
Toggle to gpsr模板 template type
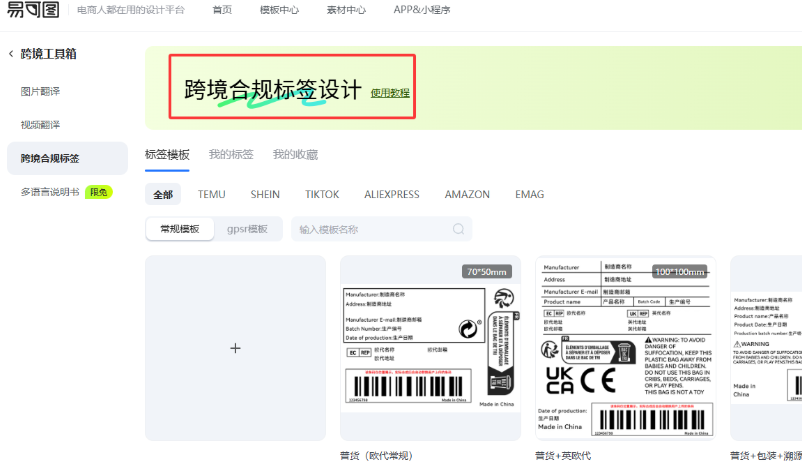click(247, 229)
